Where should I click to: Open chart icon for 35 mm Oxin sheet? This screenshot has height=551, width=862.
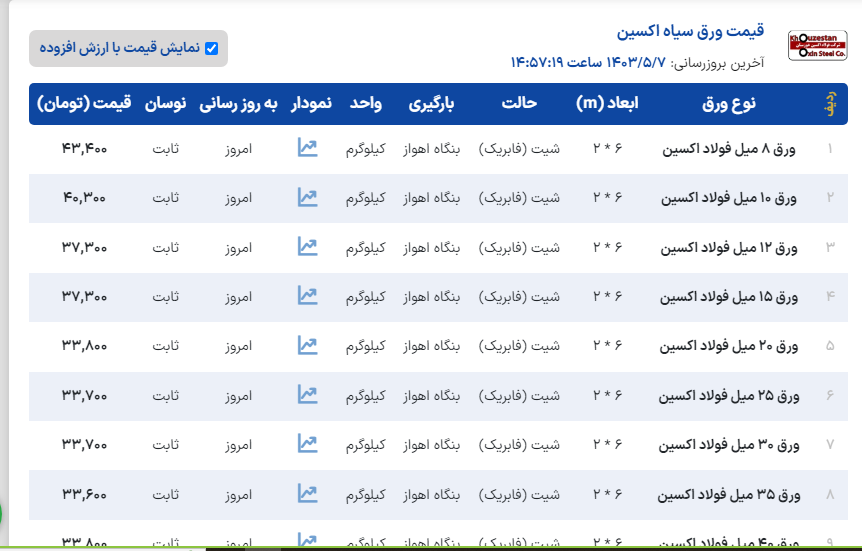[307, 493]
